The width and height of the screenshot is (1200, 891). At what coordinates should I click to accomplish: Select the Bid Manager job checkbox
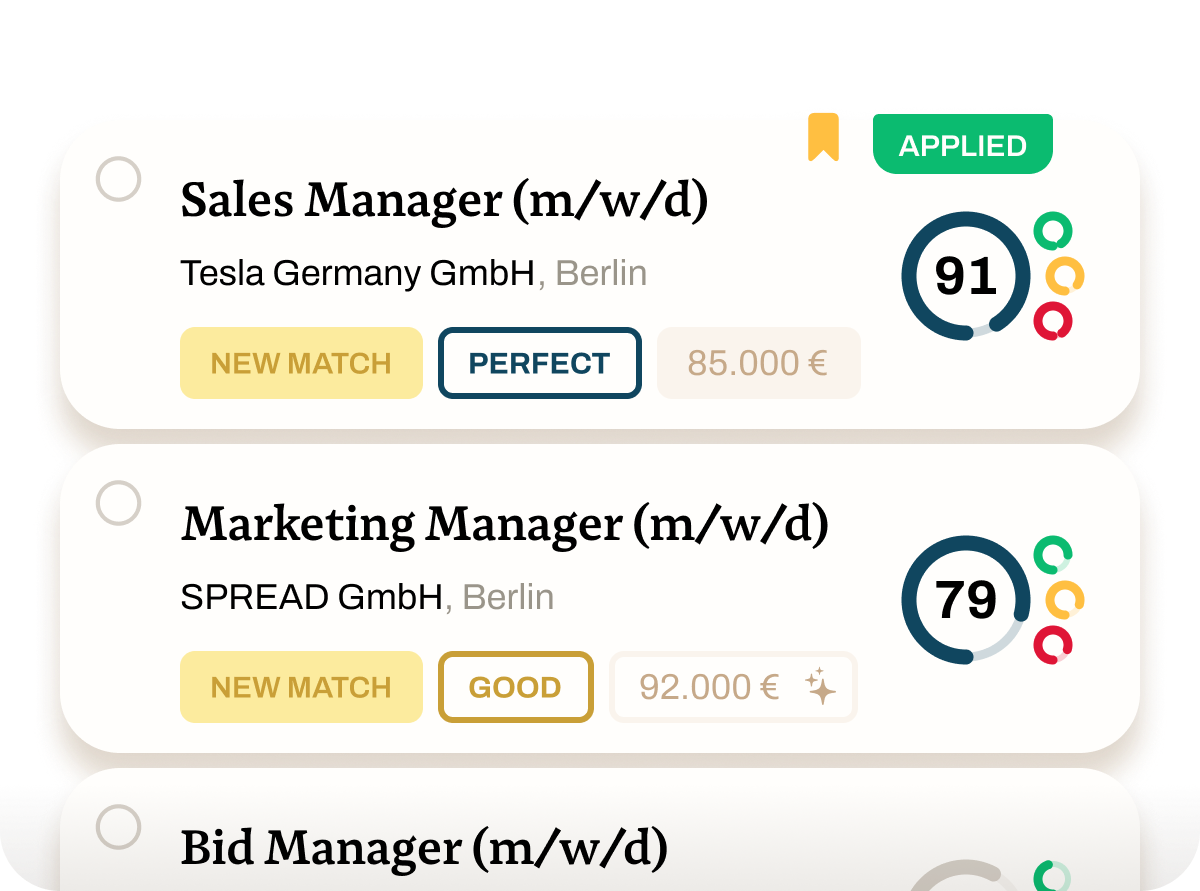(x=119, y=827)
